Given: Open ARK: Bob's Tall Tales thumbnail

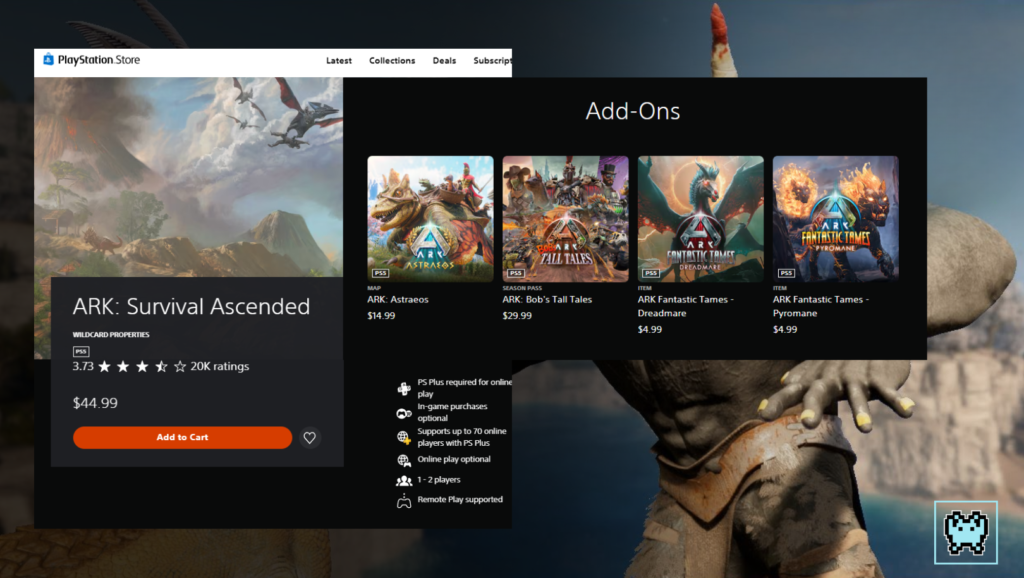Looking at the screenshot, I should [566, 219].
